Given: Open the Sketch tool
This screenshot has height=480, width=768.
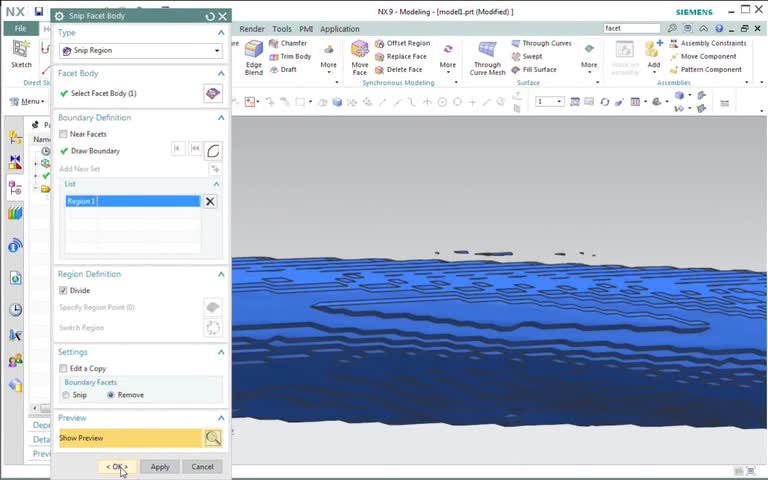Looking at the screenshot, I should (x=21, y=54).
